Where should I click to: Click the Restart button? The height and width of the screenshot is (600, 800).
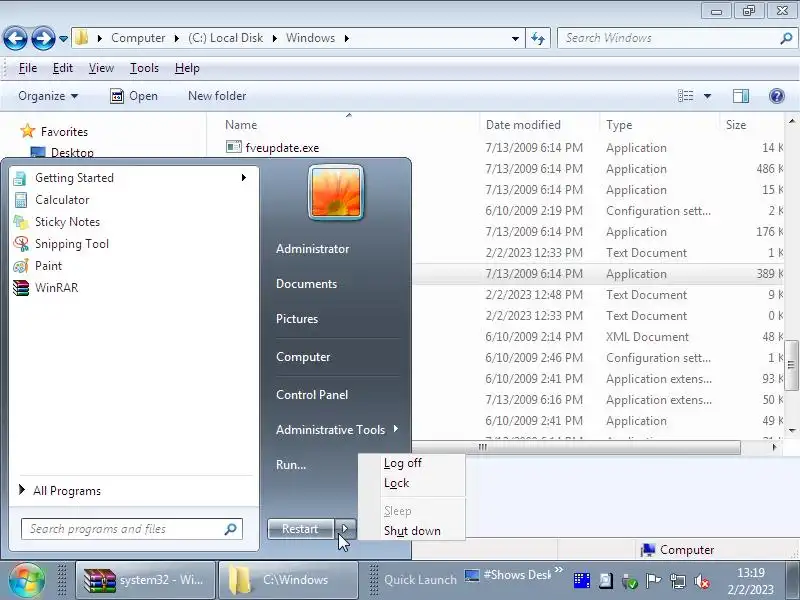(301, 529)
